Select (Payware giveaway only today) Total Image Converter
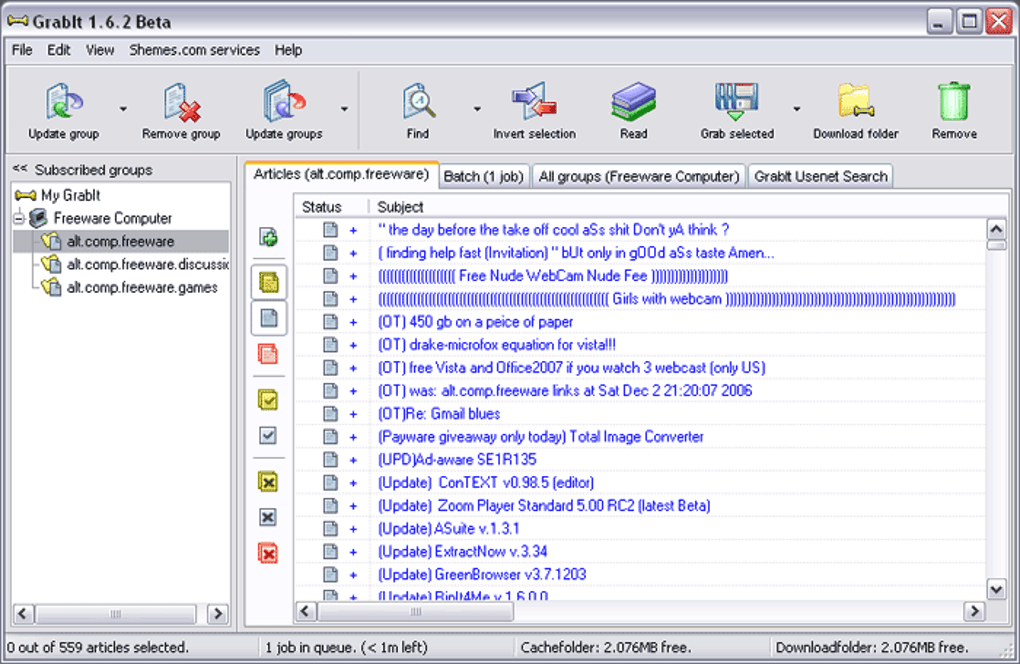 [x=541, y=437]
